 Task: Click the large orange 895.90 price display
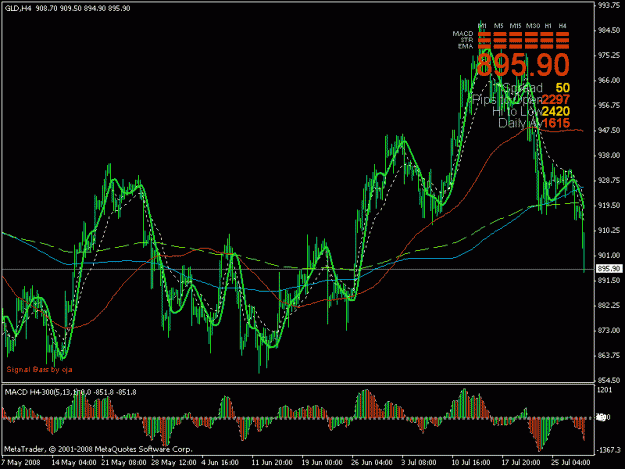coord(523,65)
